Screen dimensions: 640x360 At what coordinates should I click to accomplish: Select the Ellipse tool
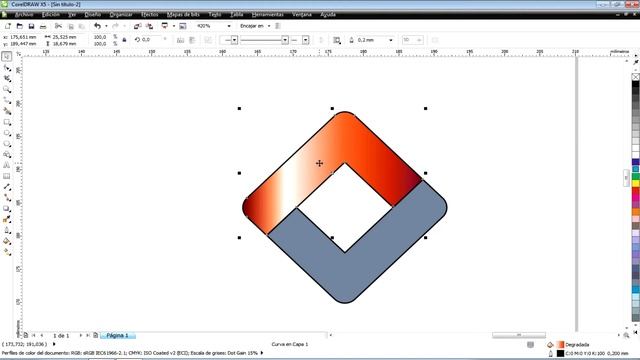pyautogui.click(x=7, y=133)
